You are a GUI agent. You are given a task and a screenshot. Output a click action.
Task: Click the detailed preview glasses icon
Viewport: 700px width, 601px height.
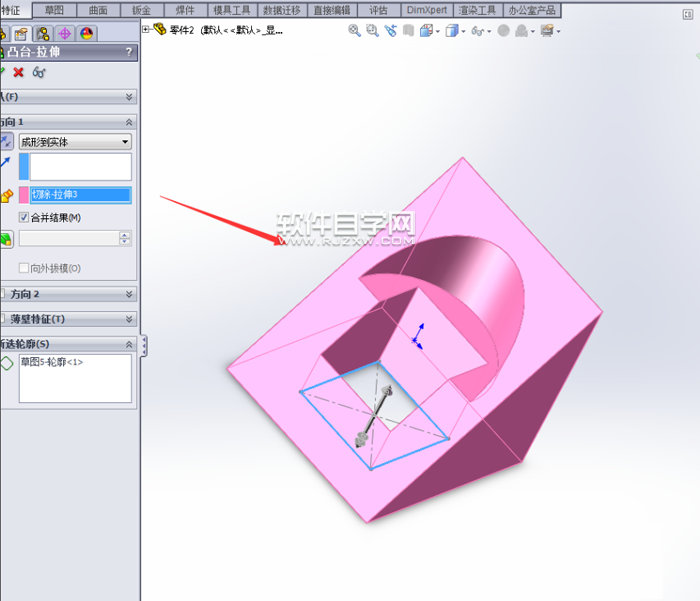(39, 72)
